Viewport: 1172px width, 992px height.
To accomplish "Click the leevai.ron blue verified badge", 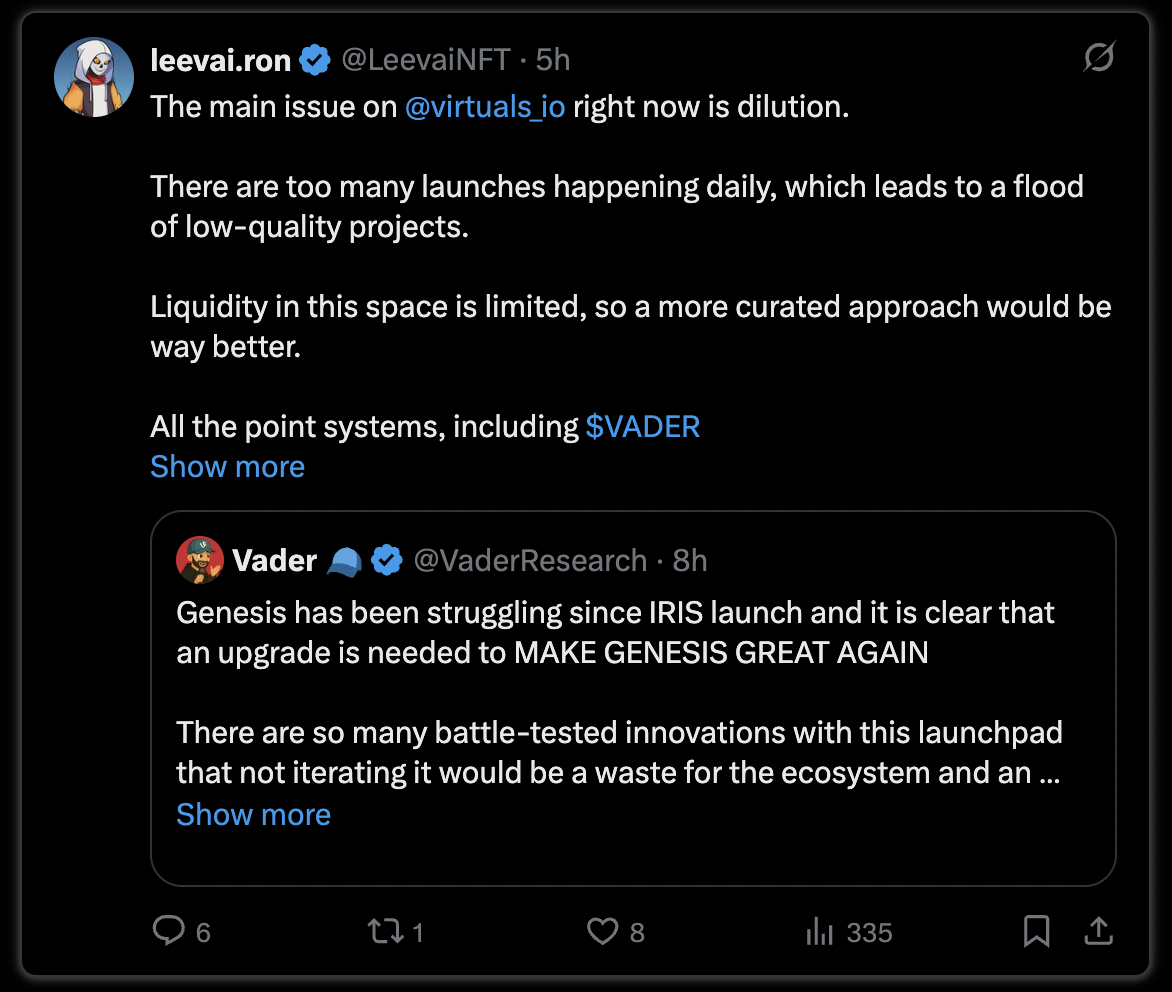I will (x=315, y=60).
